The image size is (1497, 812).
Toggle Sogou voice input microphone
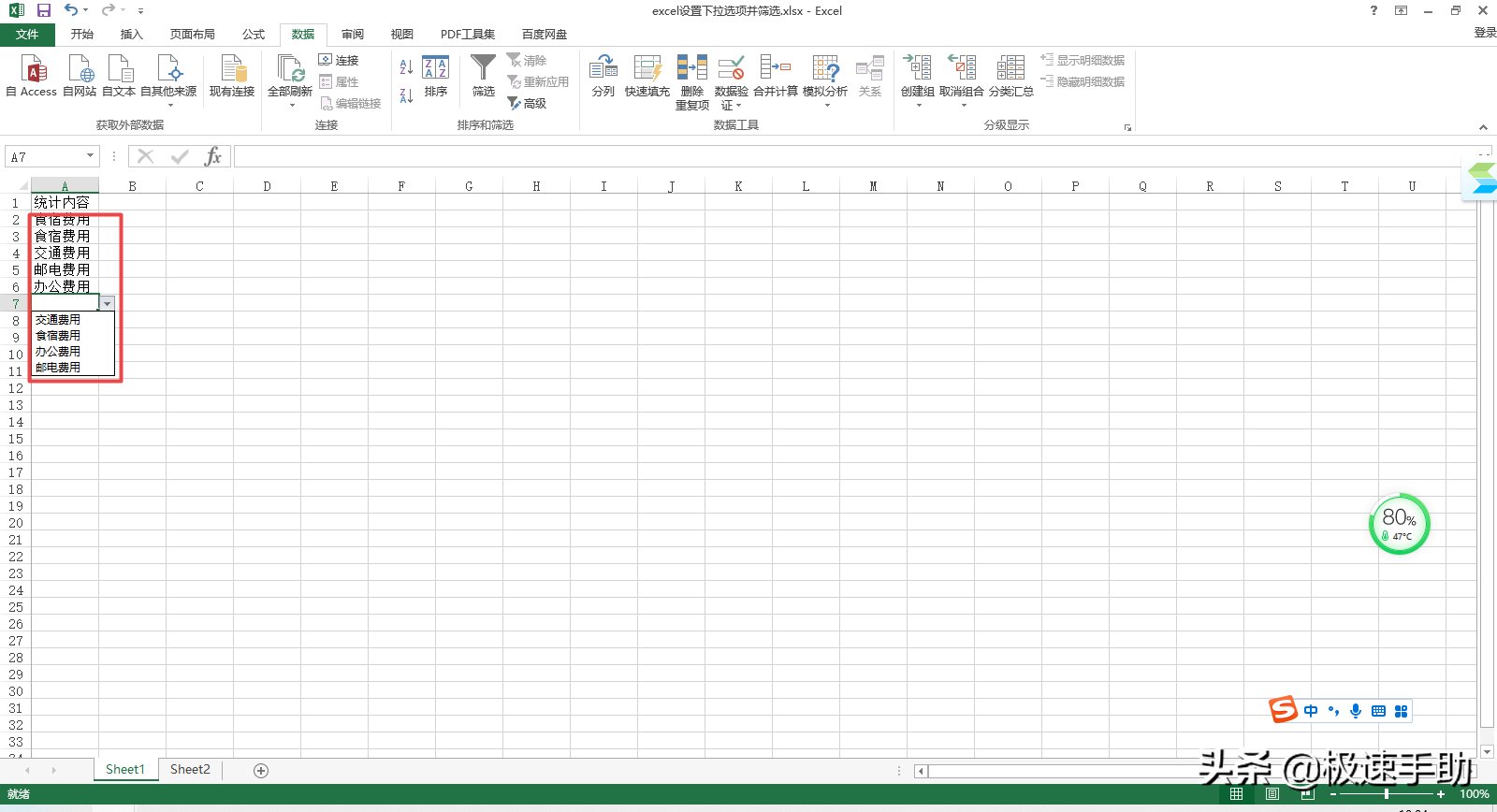click(x=1356, y=711)
